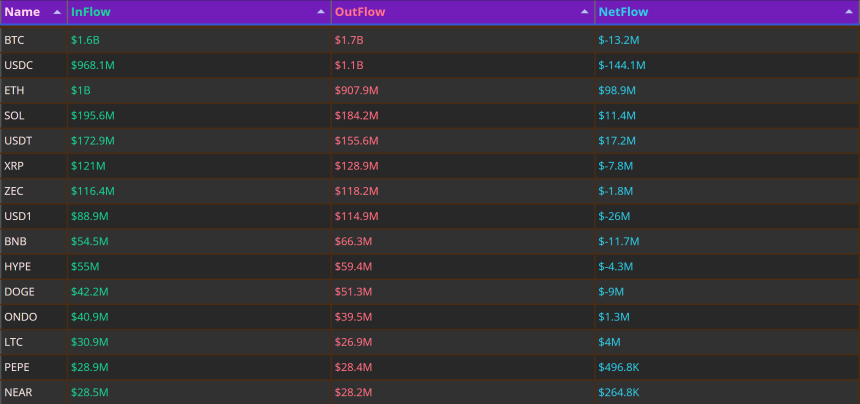Click the InFlow column sort arrow
The image size is (860, 404).
coord(321,12)
